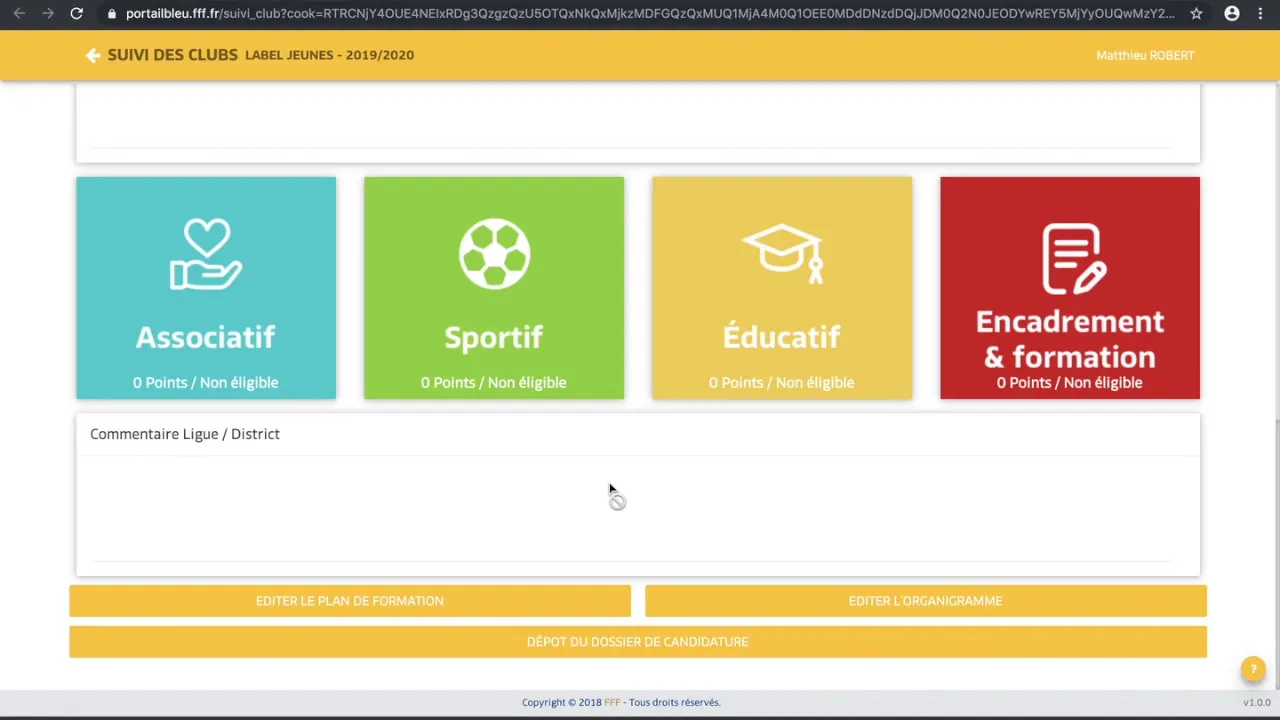Click the FFF link in footer
1280x720 pixels.
click(612, 702)
